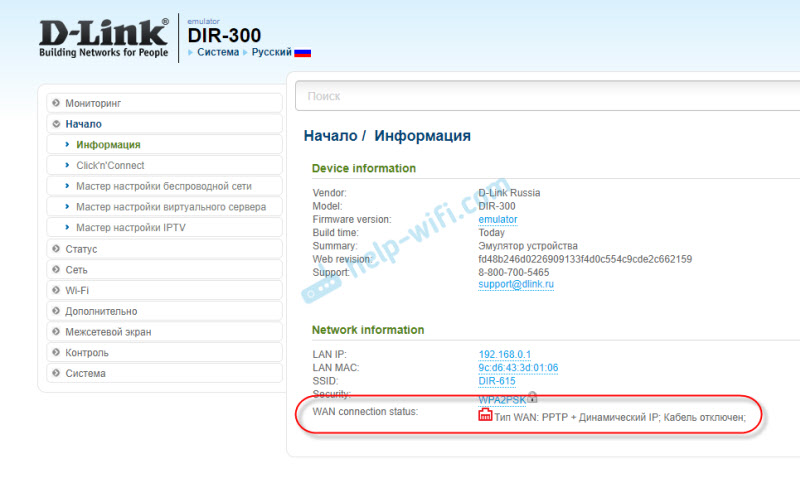This screenshot has height=481, width=800.
Task: Click the circle arrow icon beside Контроль
Action: pyautogui.click(x=56, y=352)
